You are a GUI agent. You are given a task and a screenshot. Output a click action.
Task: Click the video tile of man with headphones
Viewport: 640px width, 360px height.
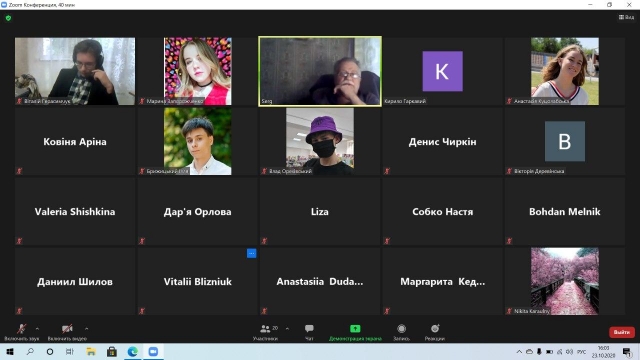pyautogui.click(x=75, y=71)
